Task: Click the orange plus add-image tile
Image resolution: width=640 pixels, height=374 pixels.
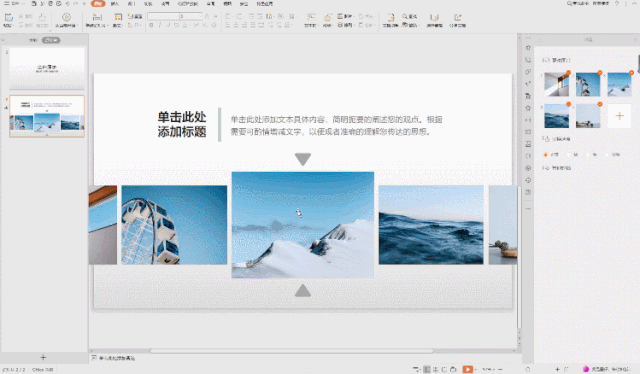Action: [x=619, y=116]
